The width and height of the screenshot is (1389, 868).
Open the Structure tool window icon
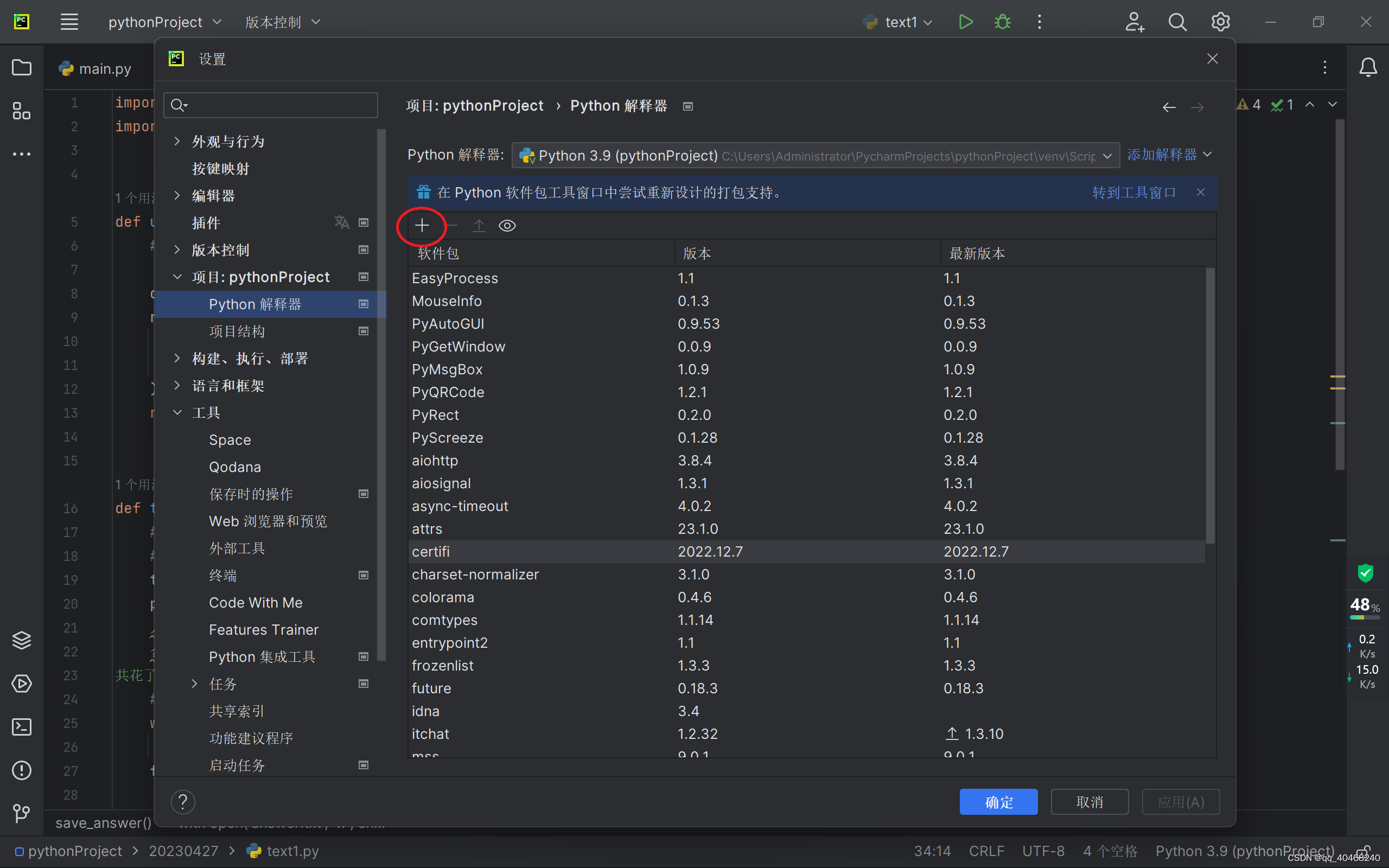coord(21,111)
